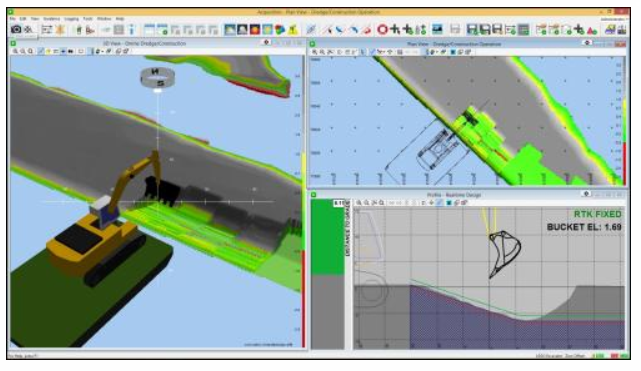
Task: Click the red circle icon in main toolbar
Action: point(382,29)
